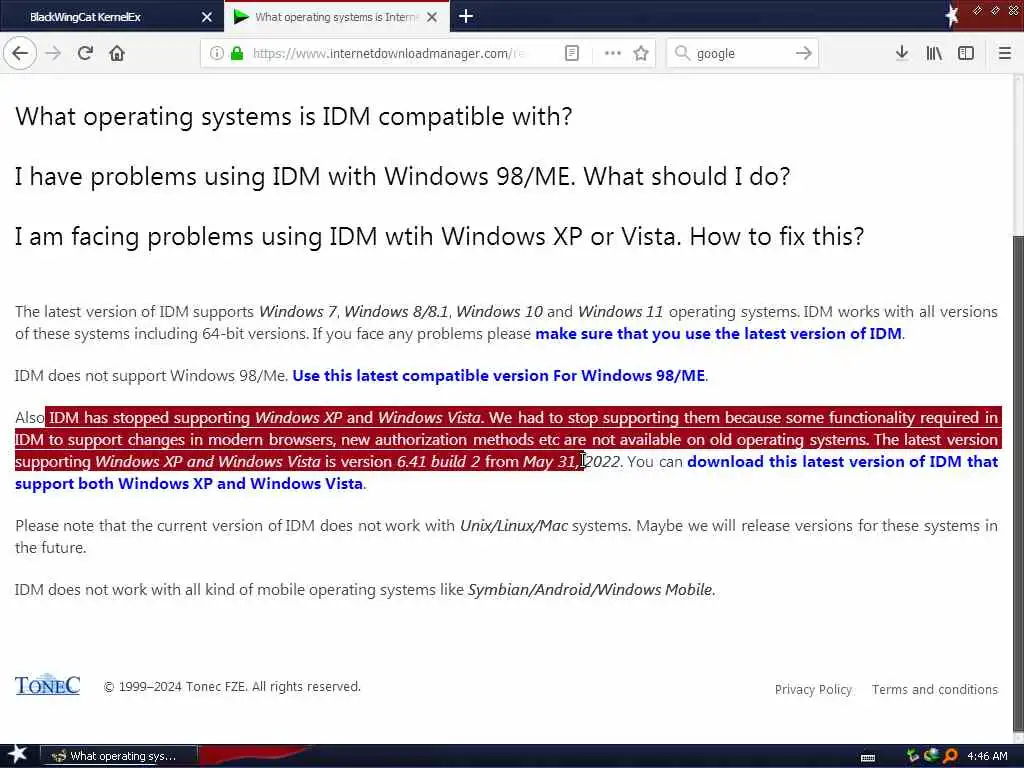Click the Unix/Linux/Mac italic text
The image size is (1024, 768).
click(513, 526)
